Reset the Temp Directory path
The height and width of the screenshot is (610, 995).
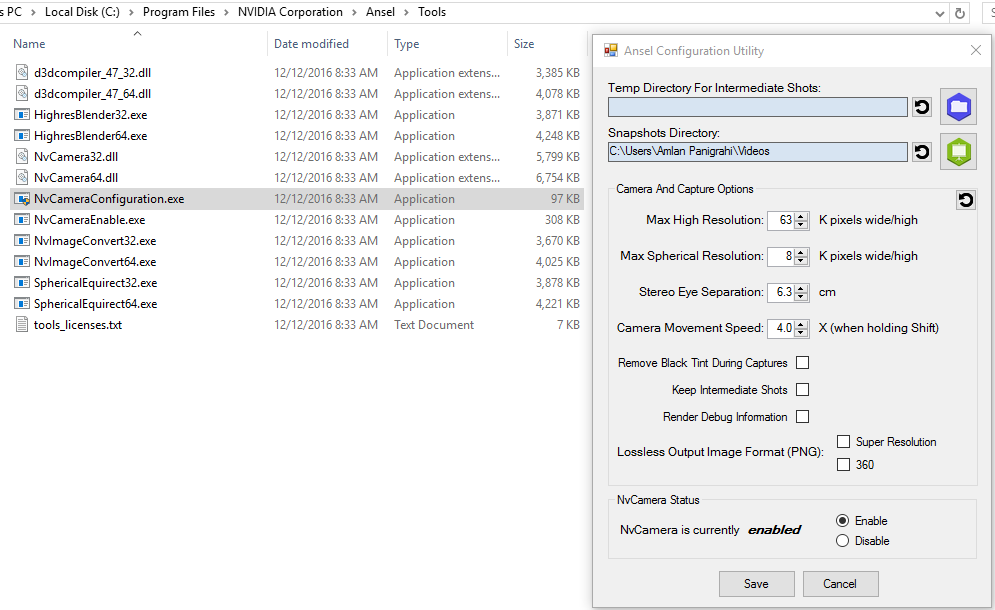922,107
